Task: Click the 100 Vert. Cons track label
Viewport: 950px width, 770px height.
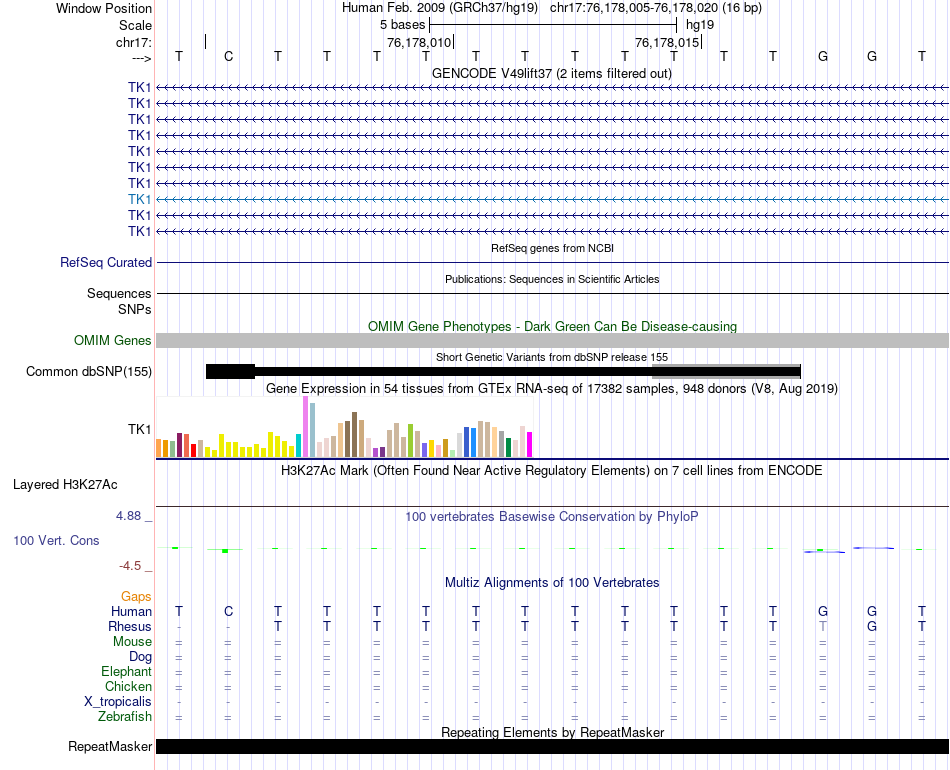Action: pyautogui.click(x=56, y=540)
